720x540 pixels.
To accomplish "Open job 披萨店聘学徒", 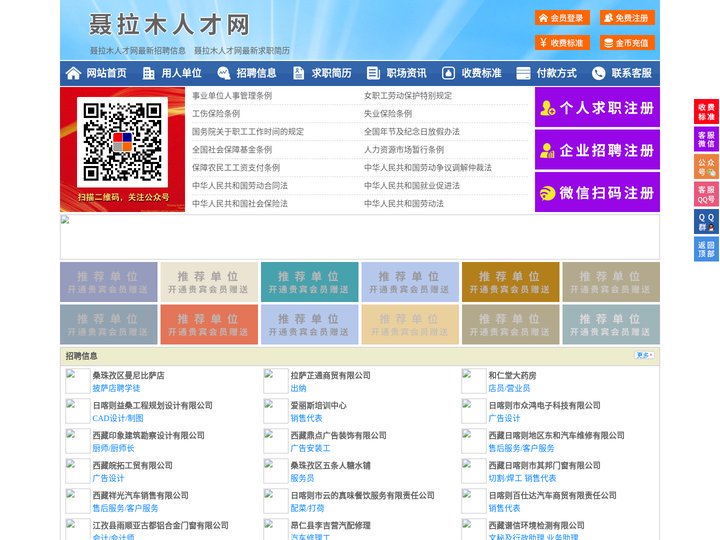I will point(116,388).
